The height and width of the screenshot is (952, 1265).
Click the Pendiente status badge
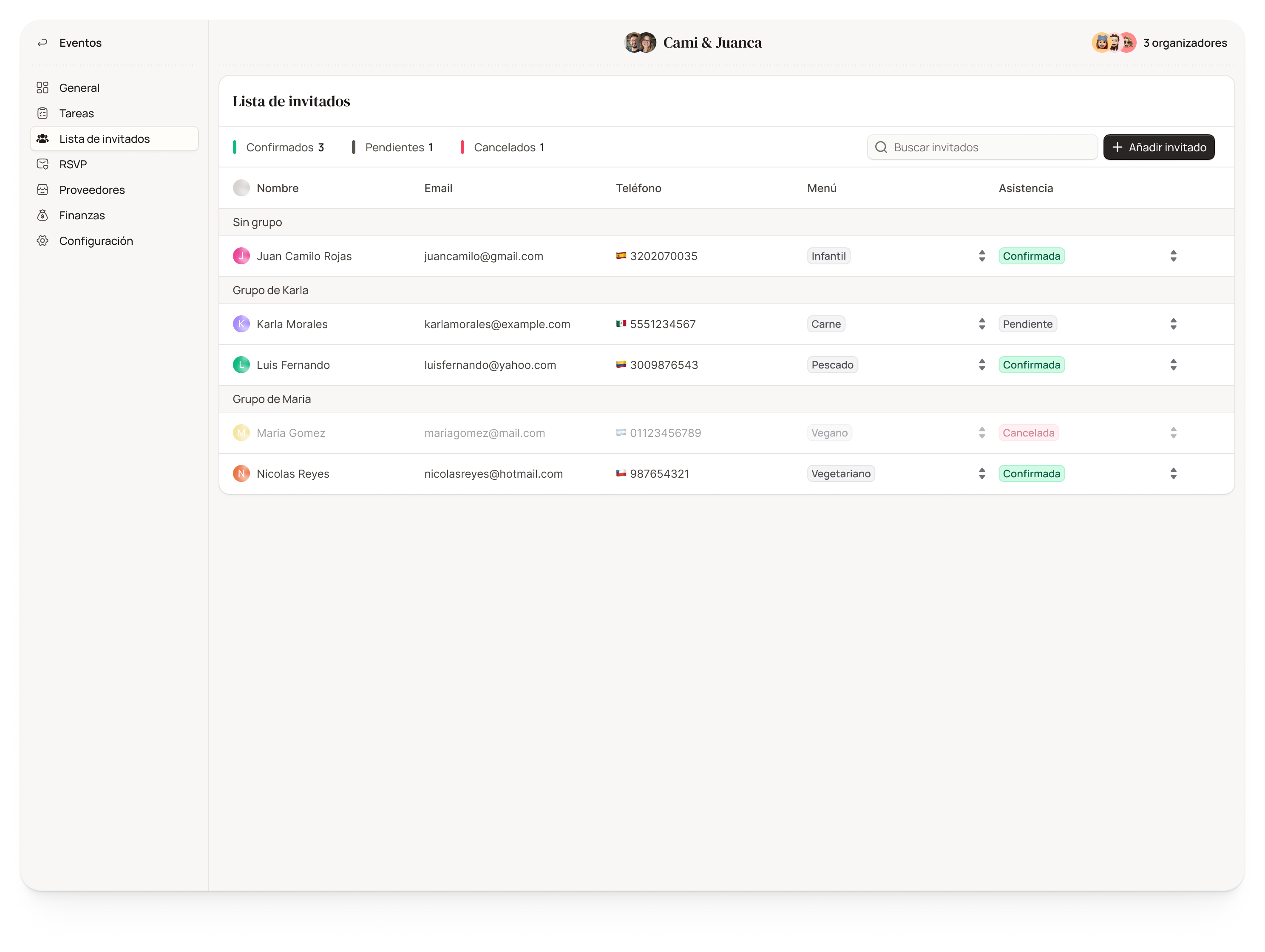pyautogui.click(x=1027, y=323)
